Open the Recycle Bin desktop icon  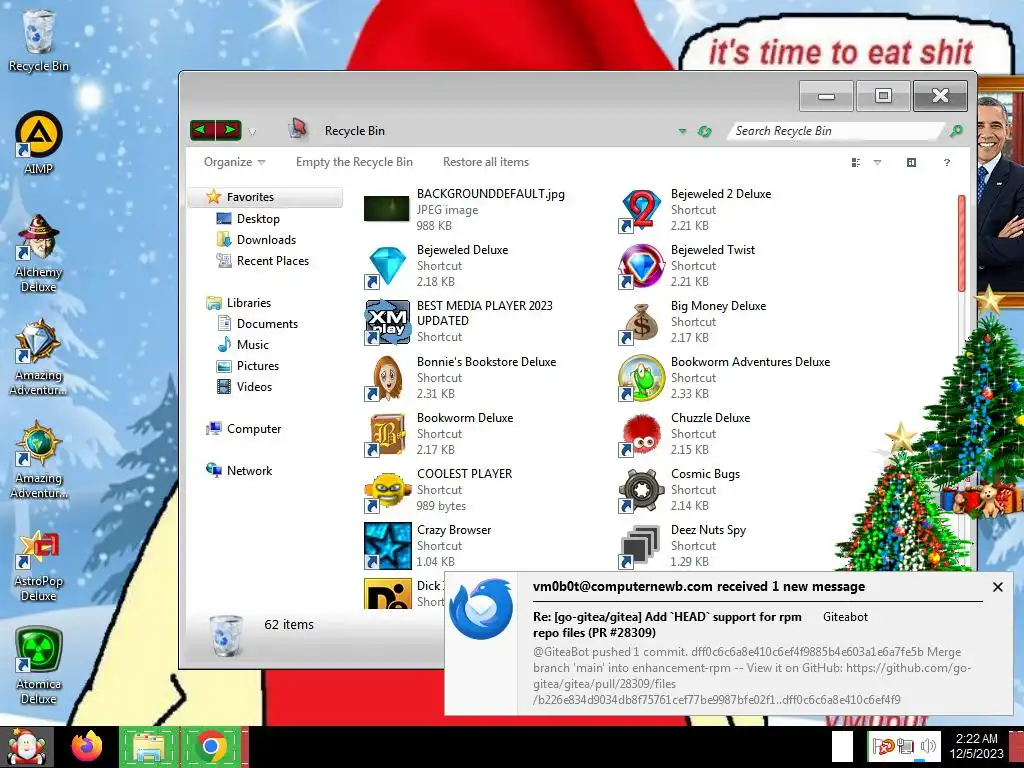(x=38, y=40)
